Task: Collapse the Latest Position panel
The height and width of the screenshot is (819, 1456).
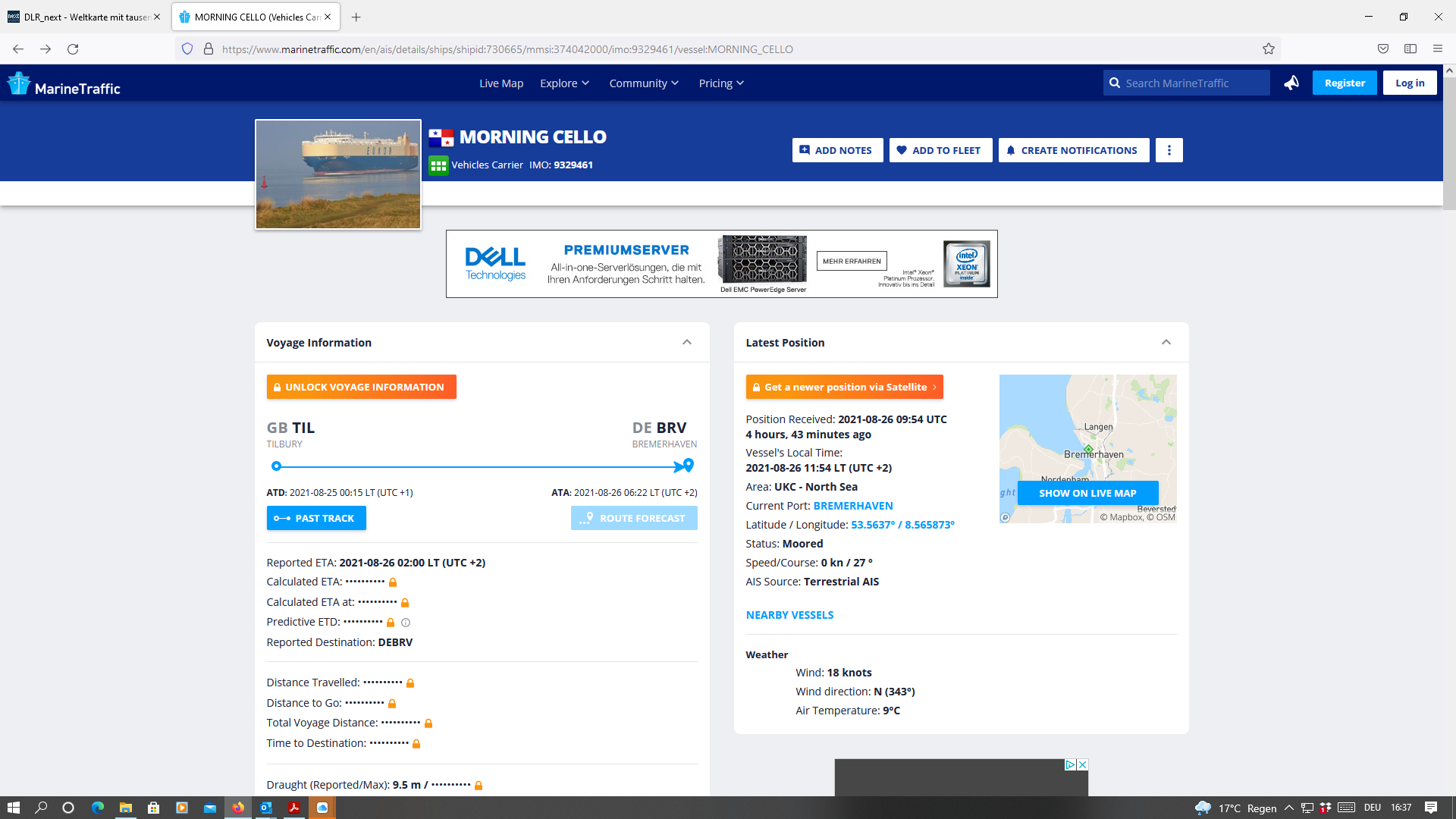Action: 1166,342
